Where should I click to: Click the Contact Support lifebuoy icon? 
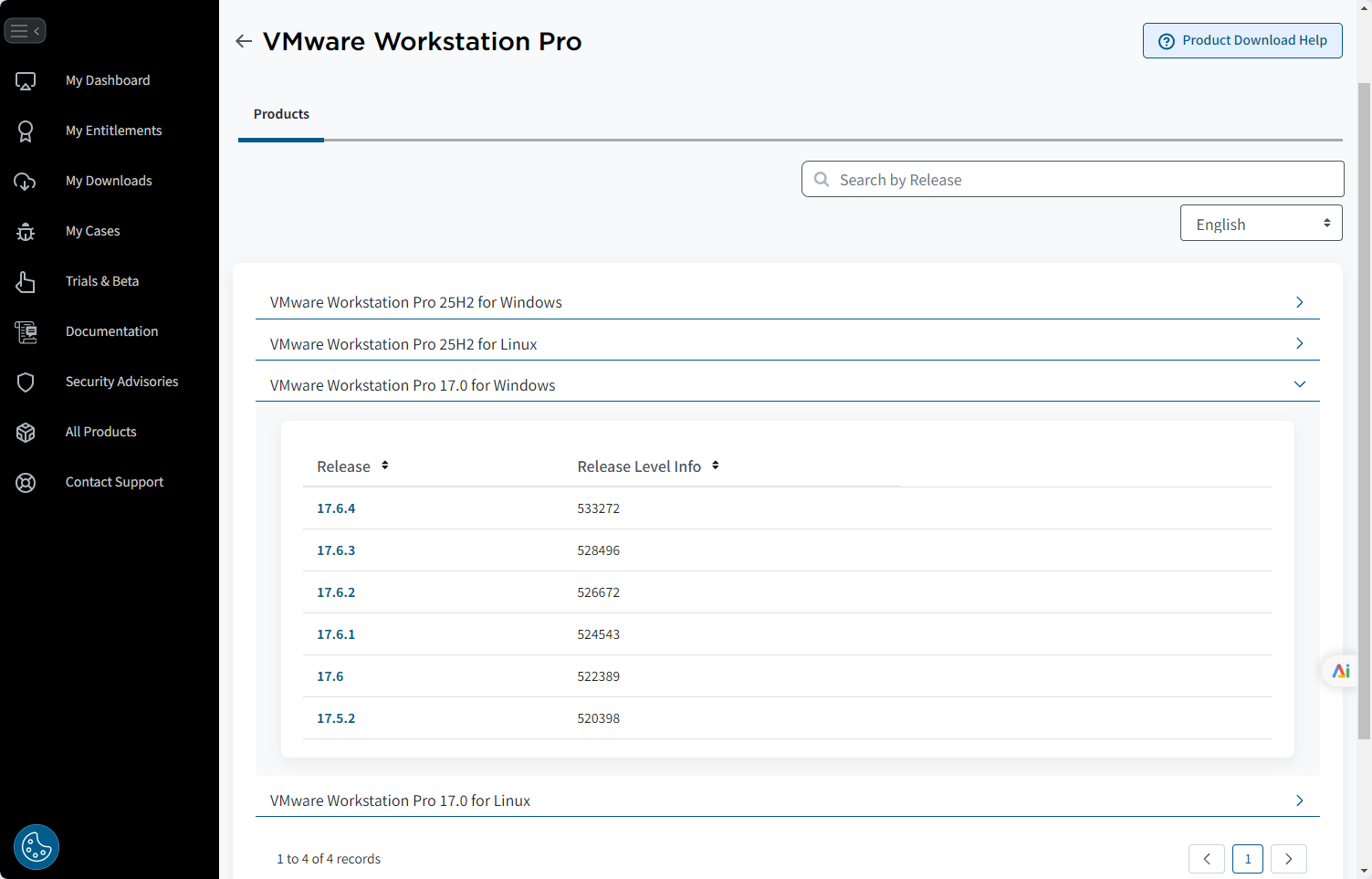(x=26, y=483)
